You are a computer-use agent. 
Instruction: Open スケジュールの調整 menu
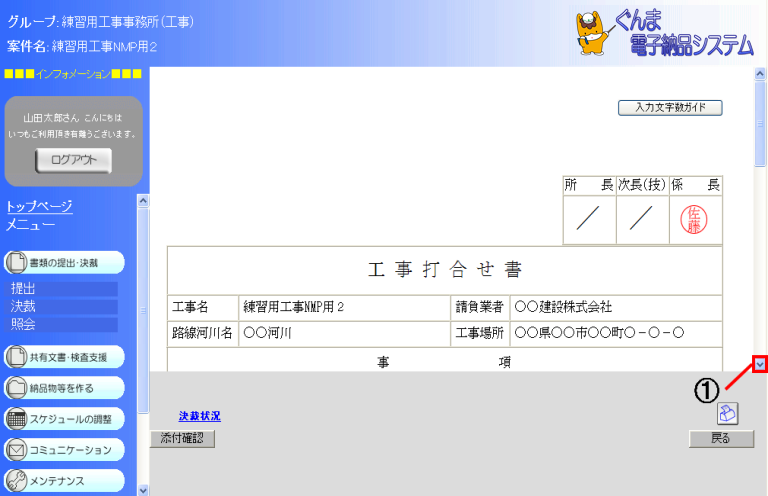[x=64, y=419]
